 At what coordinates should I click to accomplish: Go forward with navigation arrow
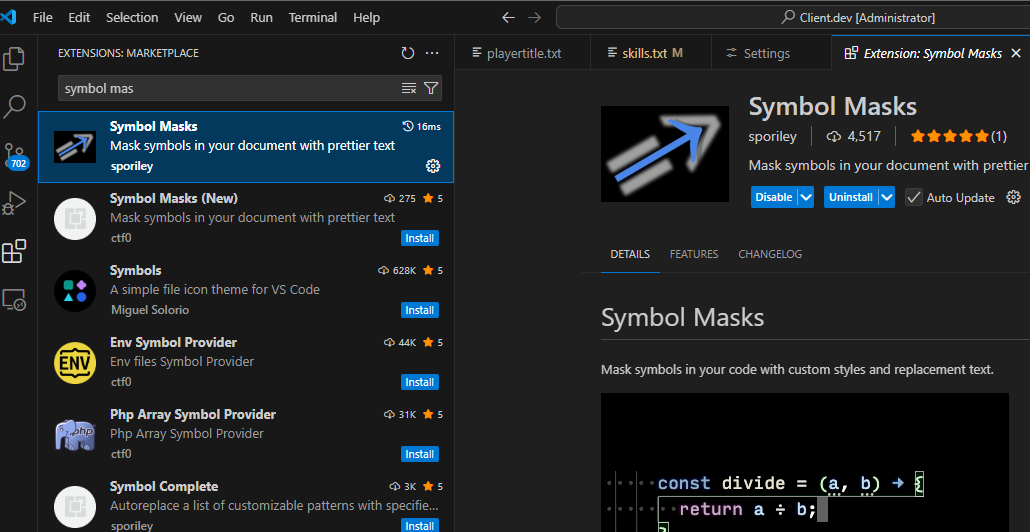coord(535,18)
